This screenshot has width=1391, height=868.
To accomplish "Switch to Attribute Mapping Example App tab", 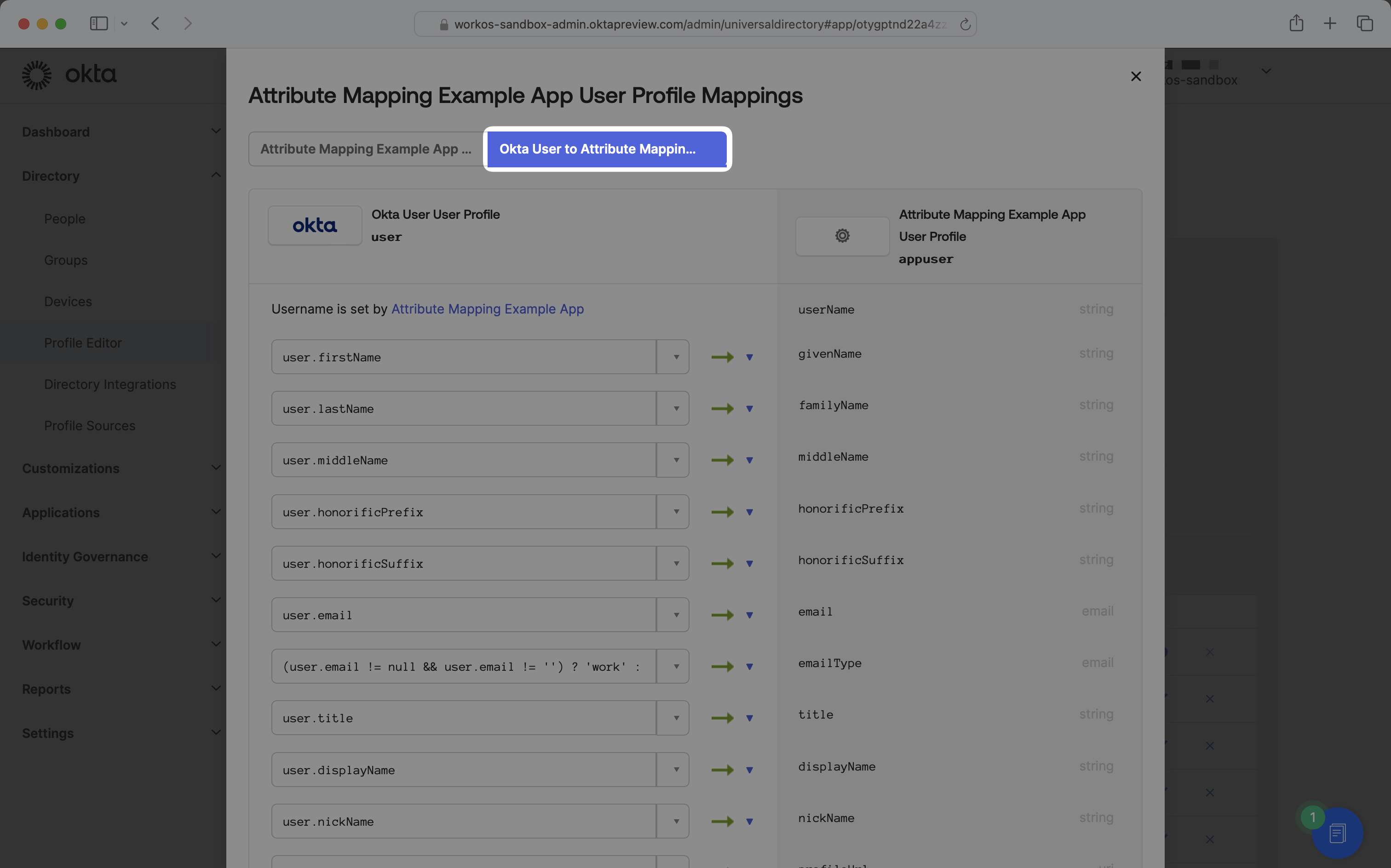I will 366,148.
